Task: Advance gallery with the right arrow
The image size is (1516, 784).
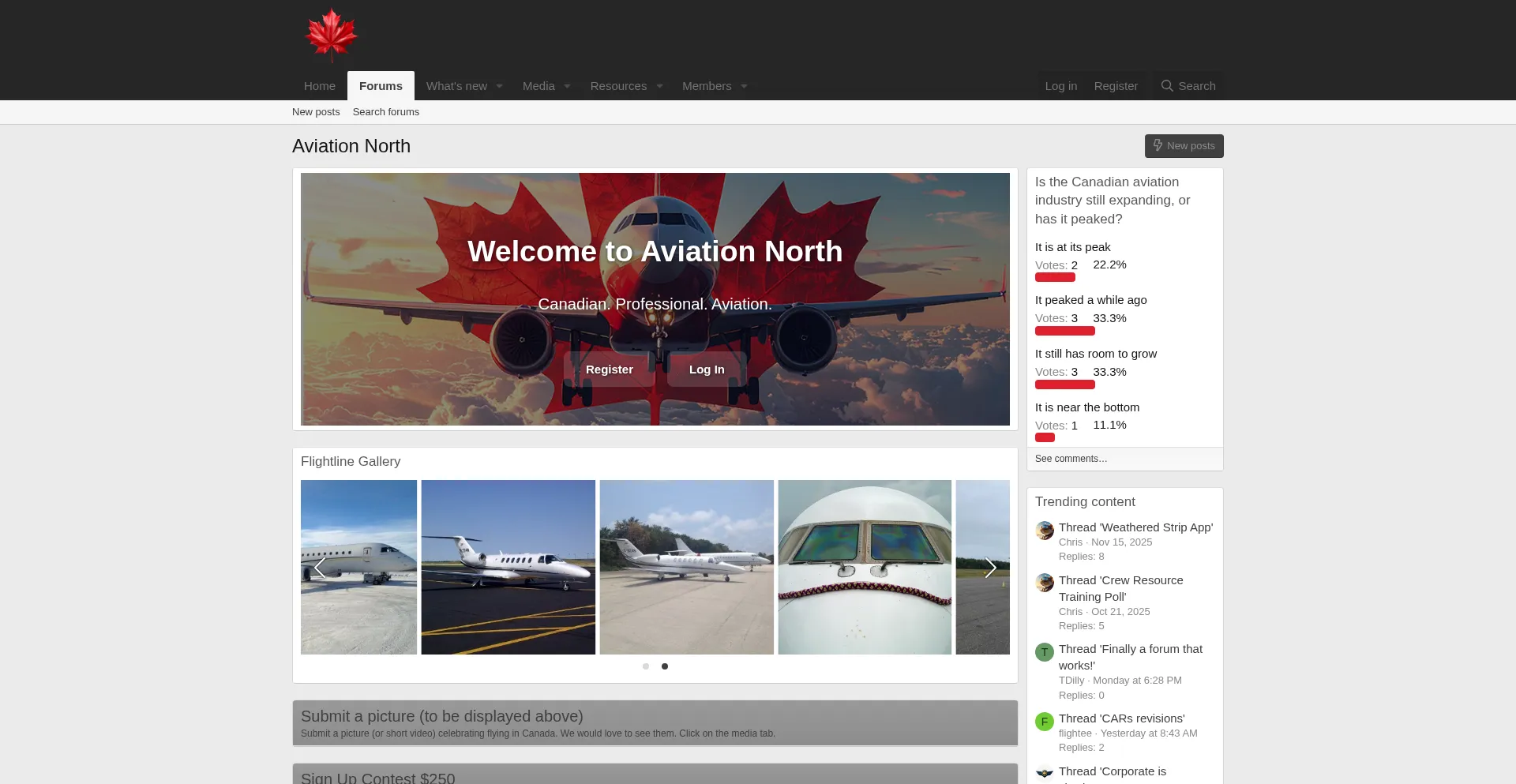Action: pyautogui.click(x=990, y=568)
